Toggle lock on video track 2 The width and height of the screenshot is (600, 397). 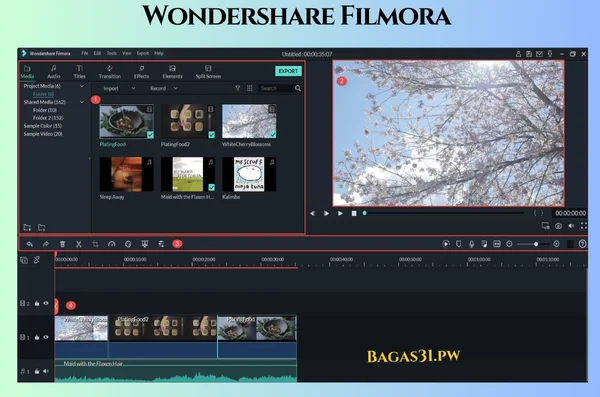37,304
